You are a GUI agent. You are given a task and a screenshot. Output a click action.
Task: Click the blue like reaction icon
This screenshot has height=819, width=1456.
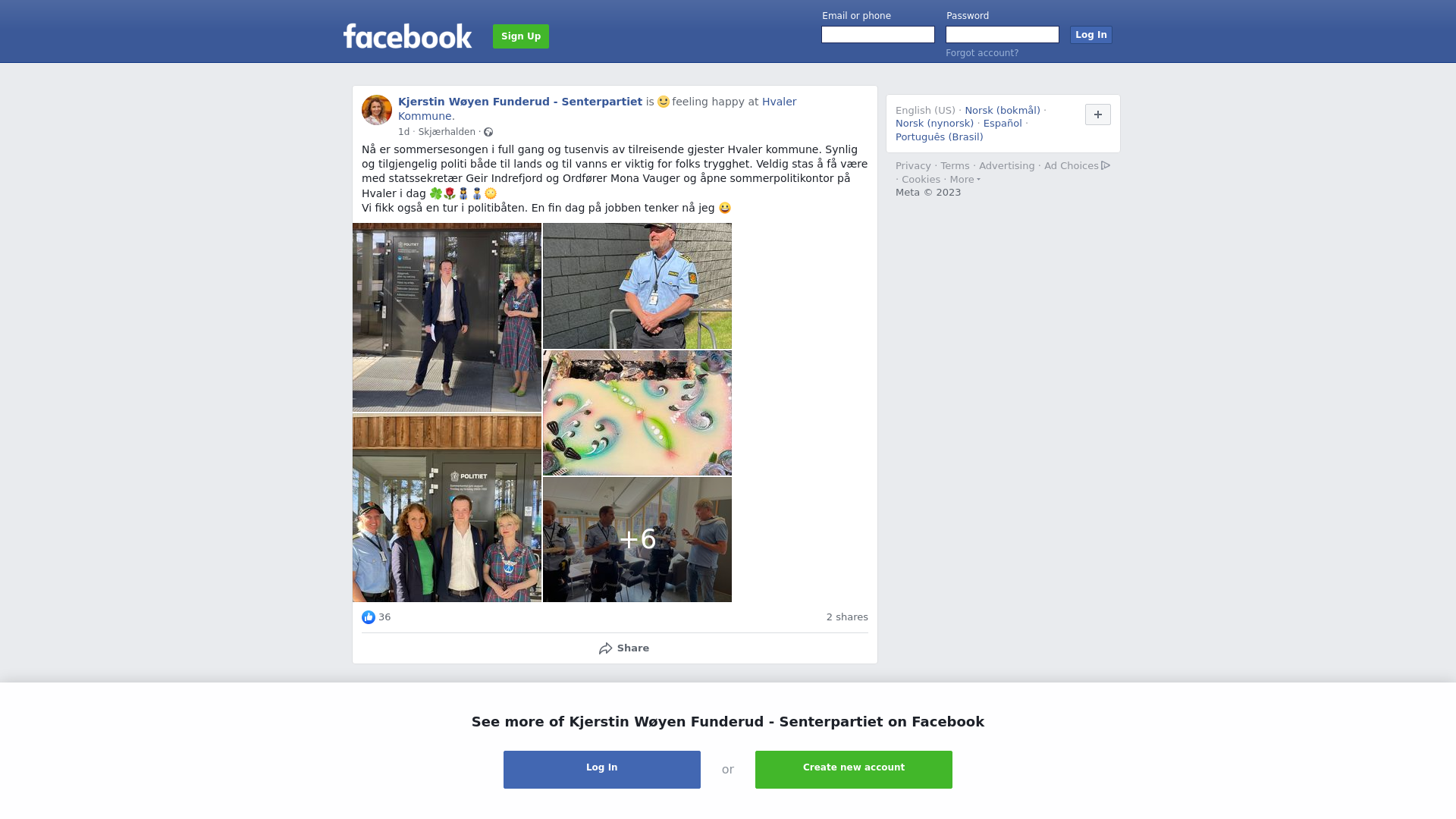[x=369, y=617]
